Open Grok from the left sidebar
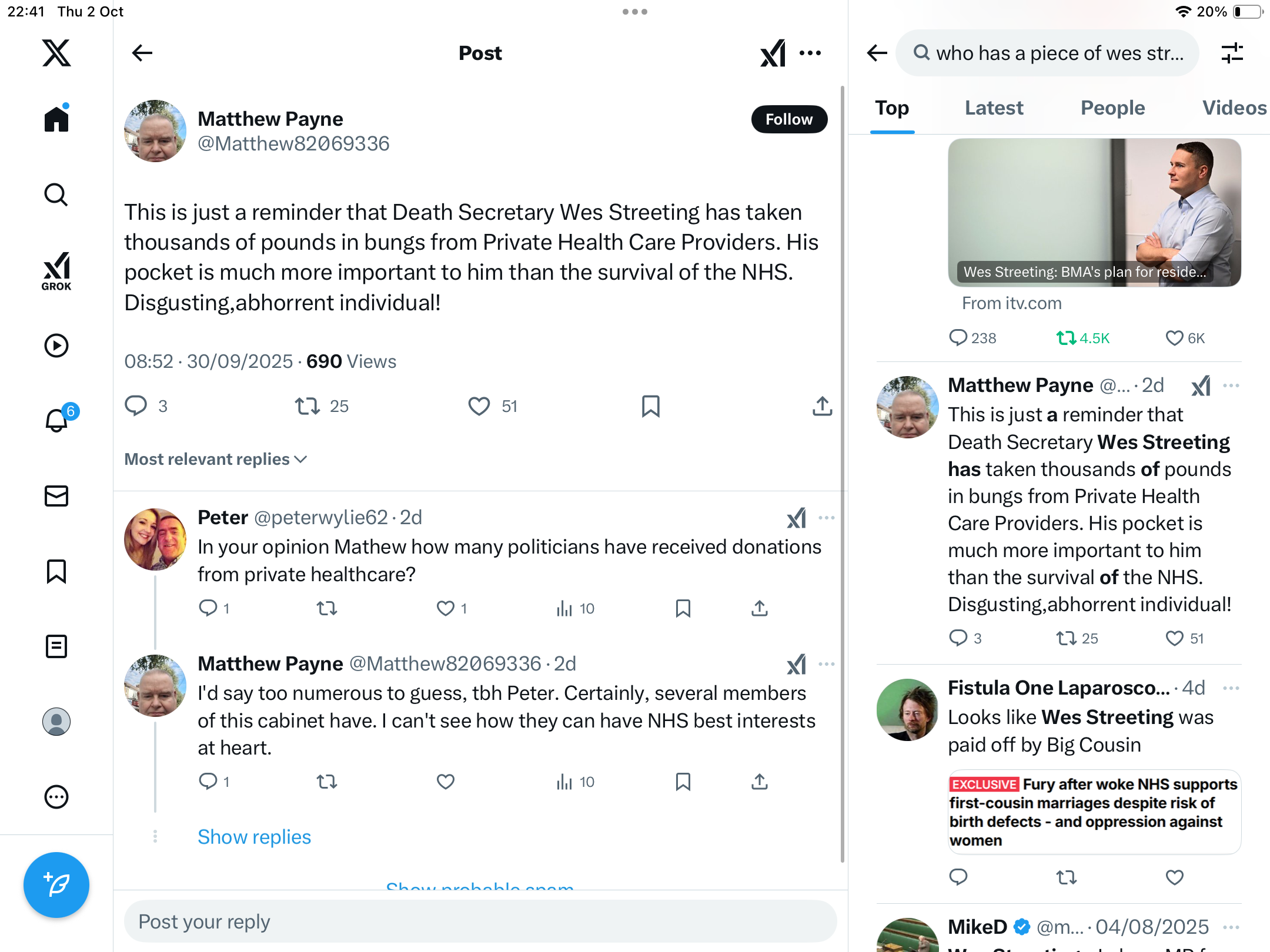The image size is (1270, 952). tap(56, 271)
